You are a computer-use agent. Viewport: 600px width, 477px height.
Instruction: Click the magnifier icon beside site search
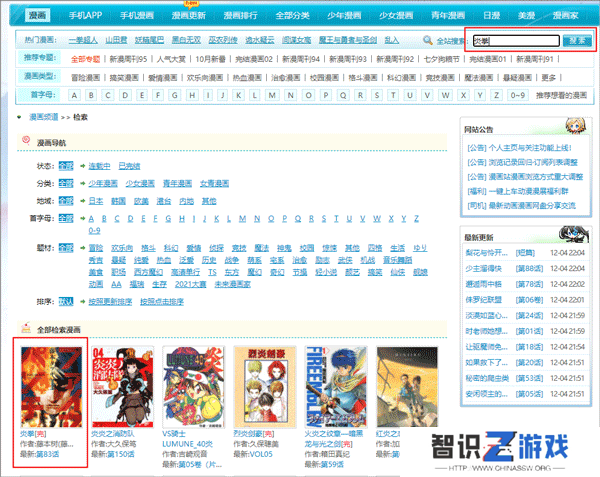[428, 40]
